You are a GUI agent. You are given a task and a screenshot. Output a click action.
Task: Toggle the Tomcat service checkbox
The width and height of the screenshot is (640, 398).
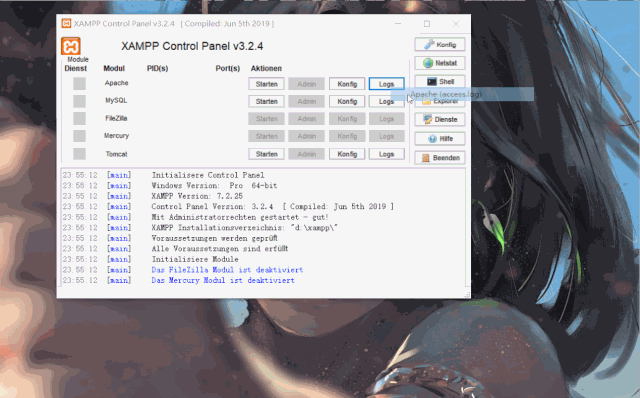79,154
